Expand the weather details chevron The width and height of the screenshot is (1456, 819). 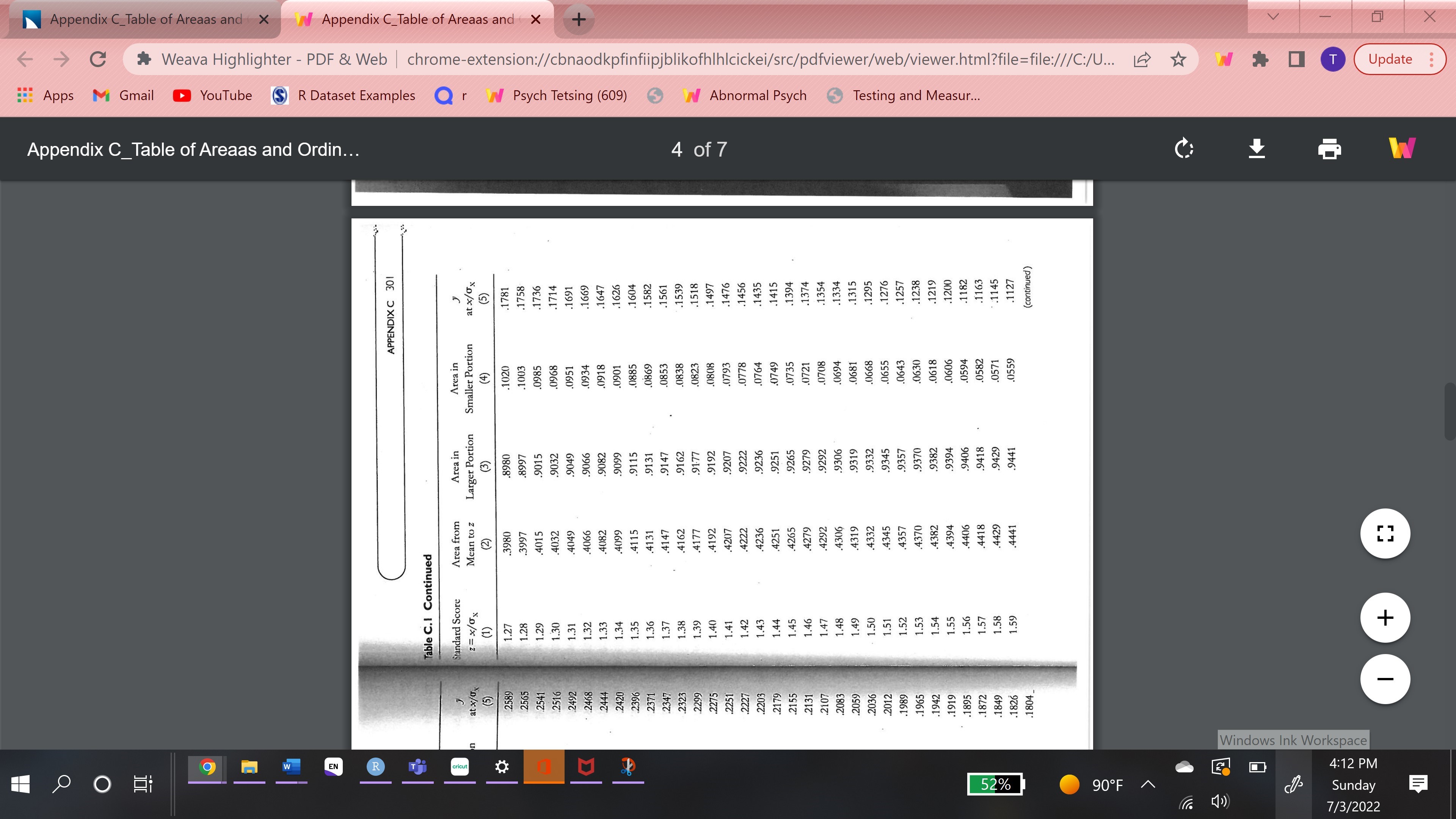[1147, 784]
